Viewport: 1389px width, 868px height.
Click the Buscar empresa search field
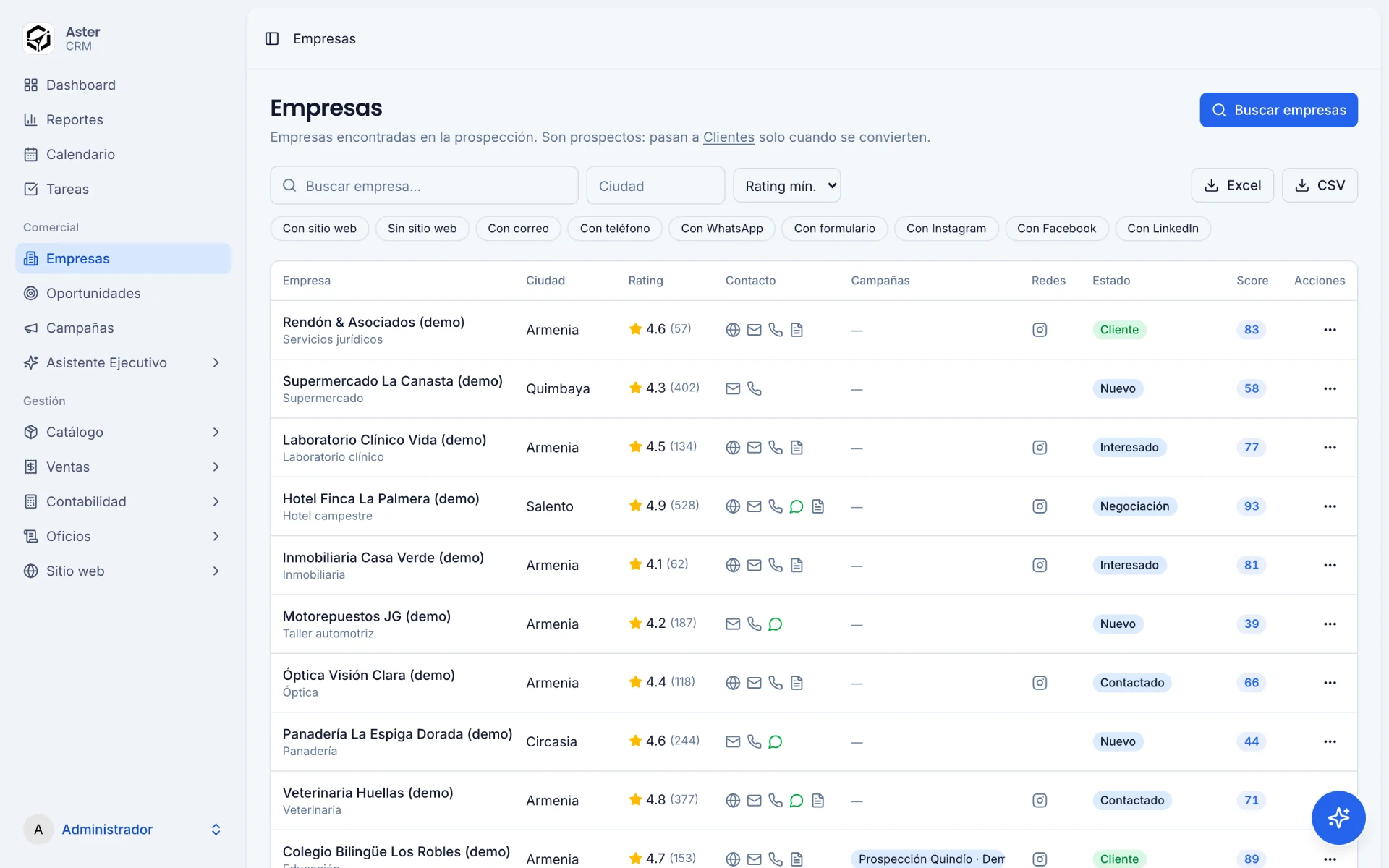[x=424, y=186]
